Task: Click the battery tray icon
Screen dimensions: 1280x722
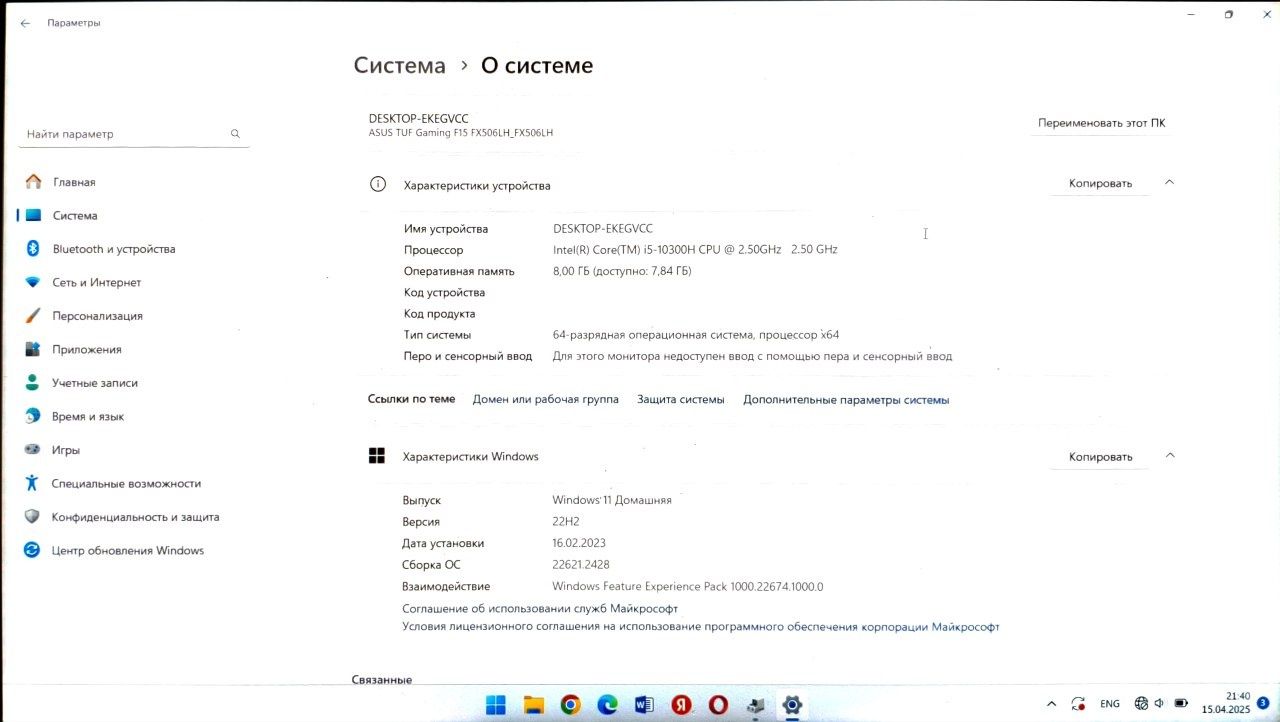Action: pyautogui.click(x=1181, y=704)
